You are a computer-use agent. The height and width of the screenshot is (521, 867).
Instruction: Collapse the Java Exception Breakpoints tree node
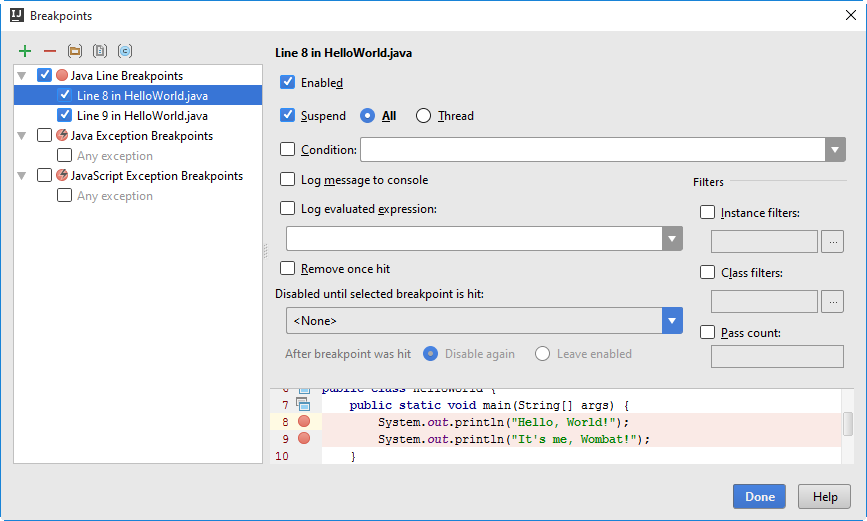pyautogui.click(x=22, y=136)
